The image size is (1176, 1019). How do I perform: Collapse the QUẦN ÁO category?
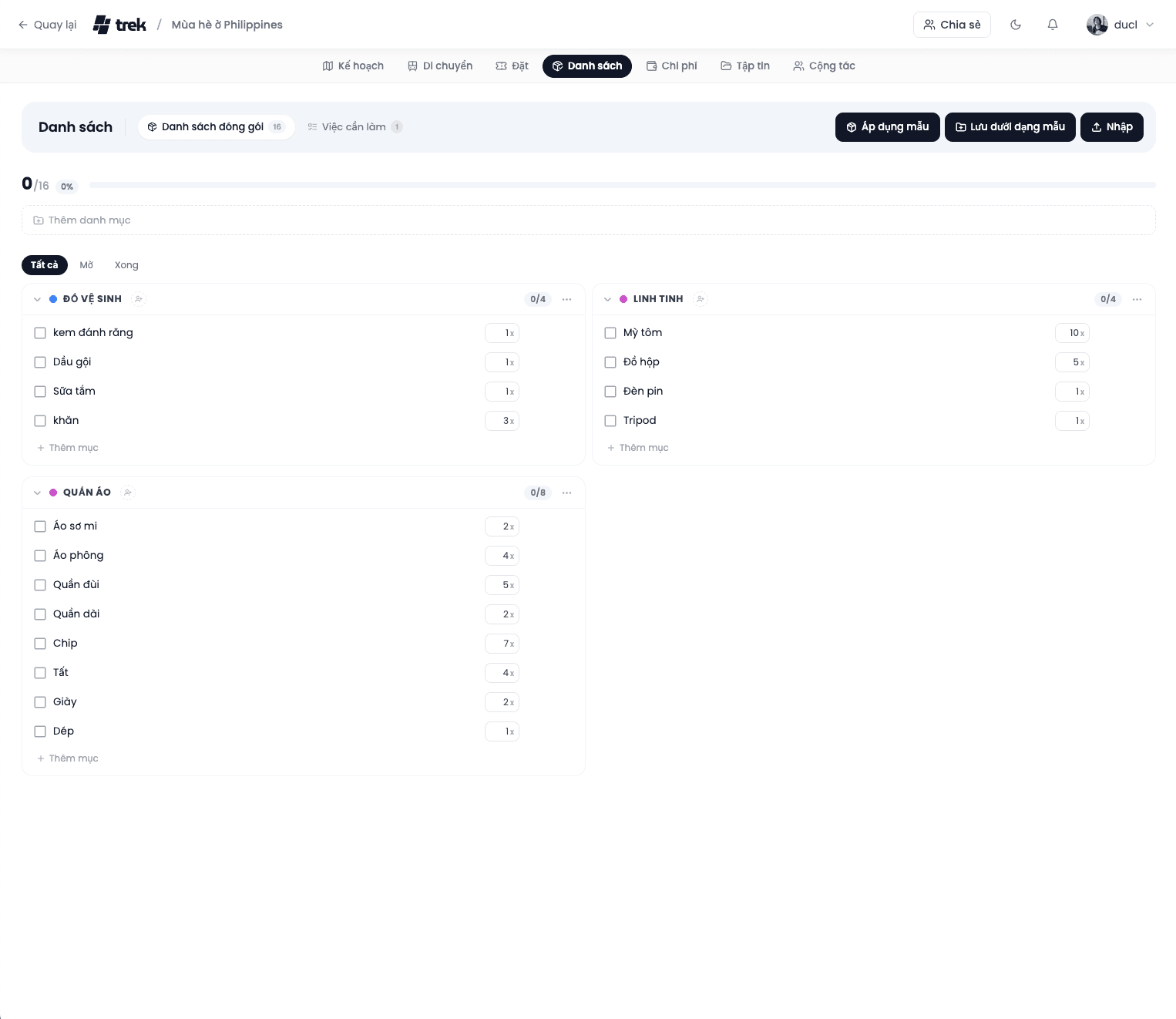coord(37,493)
